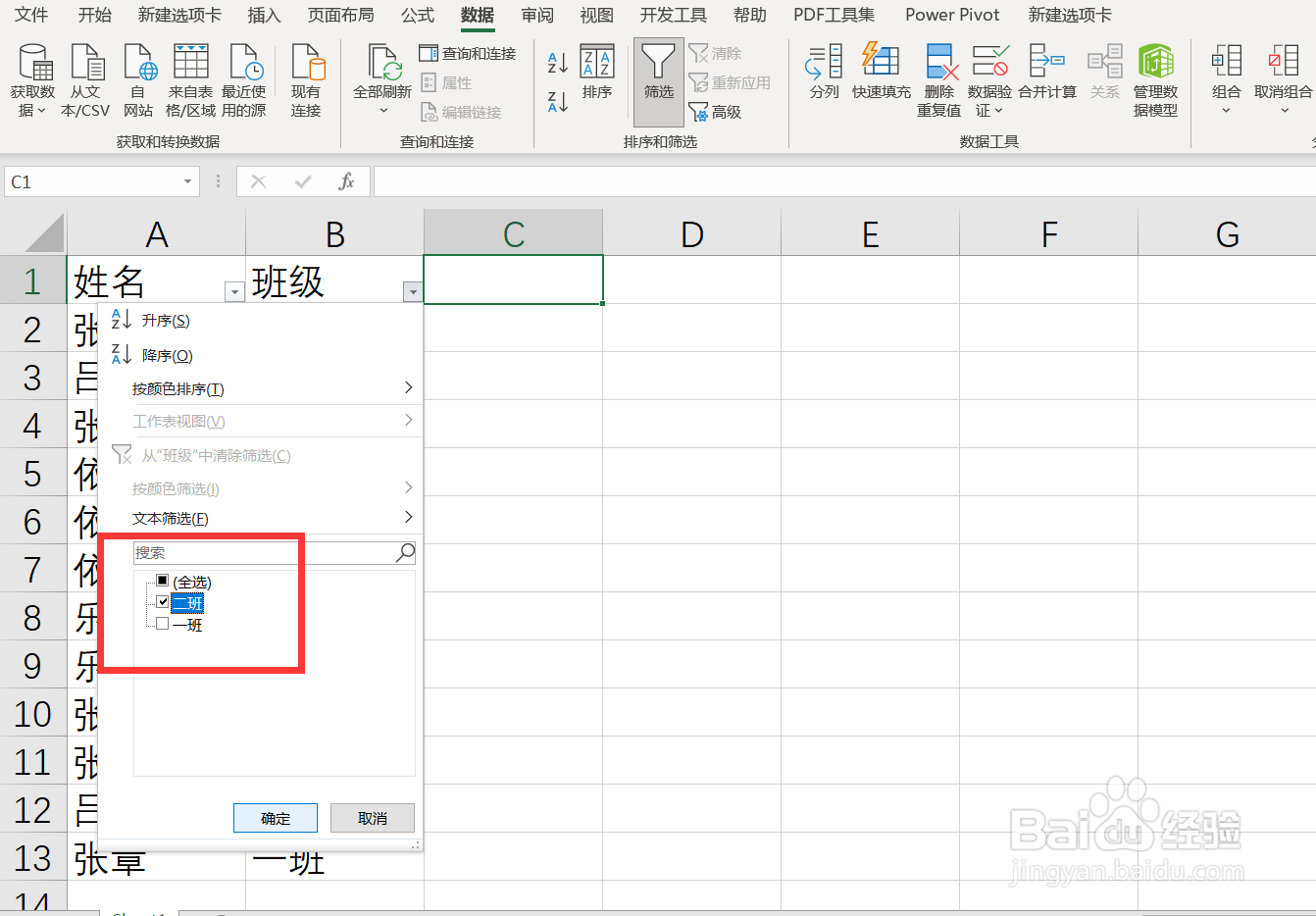The height and width of the screenshot is (916, 1316).
Task: Switch to the 开发工具 tab
Action: click(x=673, y=15)
